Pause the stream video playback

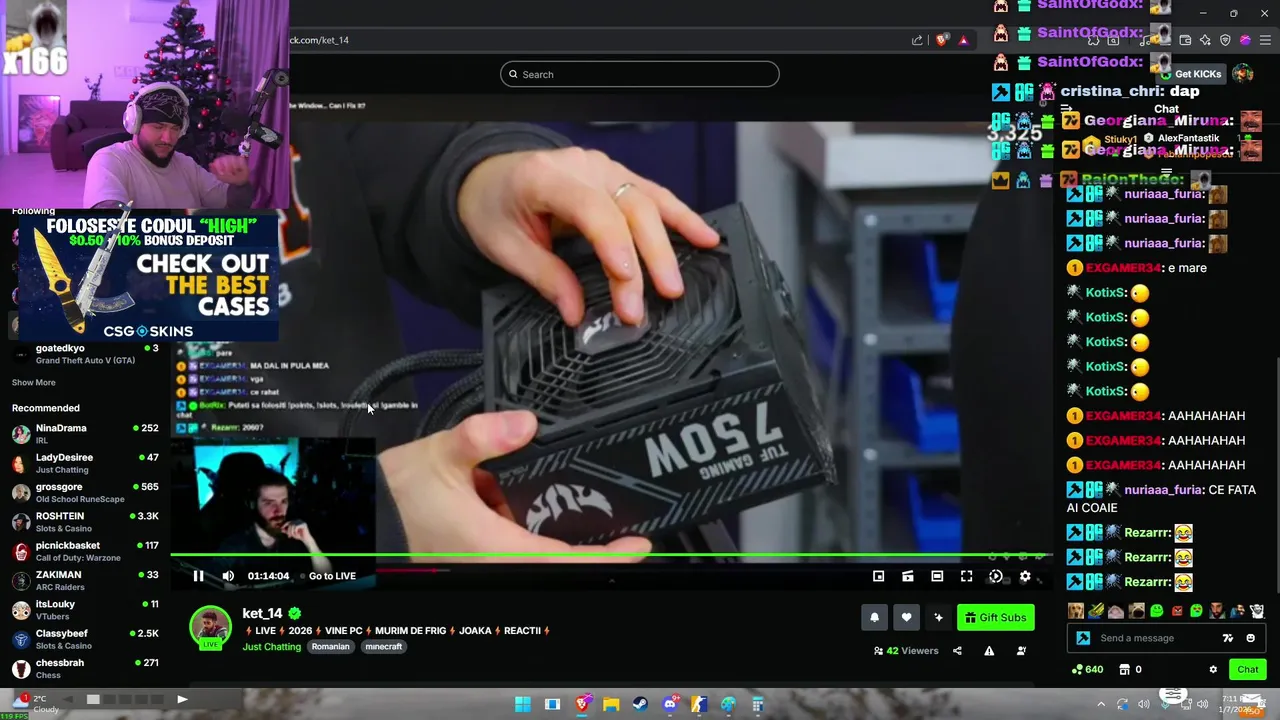tap(198, 576)
